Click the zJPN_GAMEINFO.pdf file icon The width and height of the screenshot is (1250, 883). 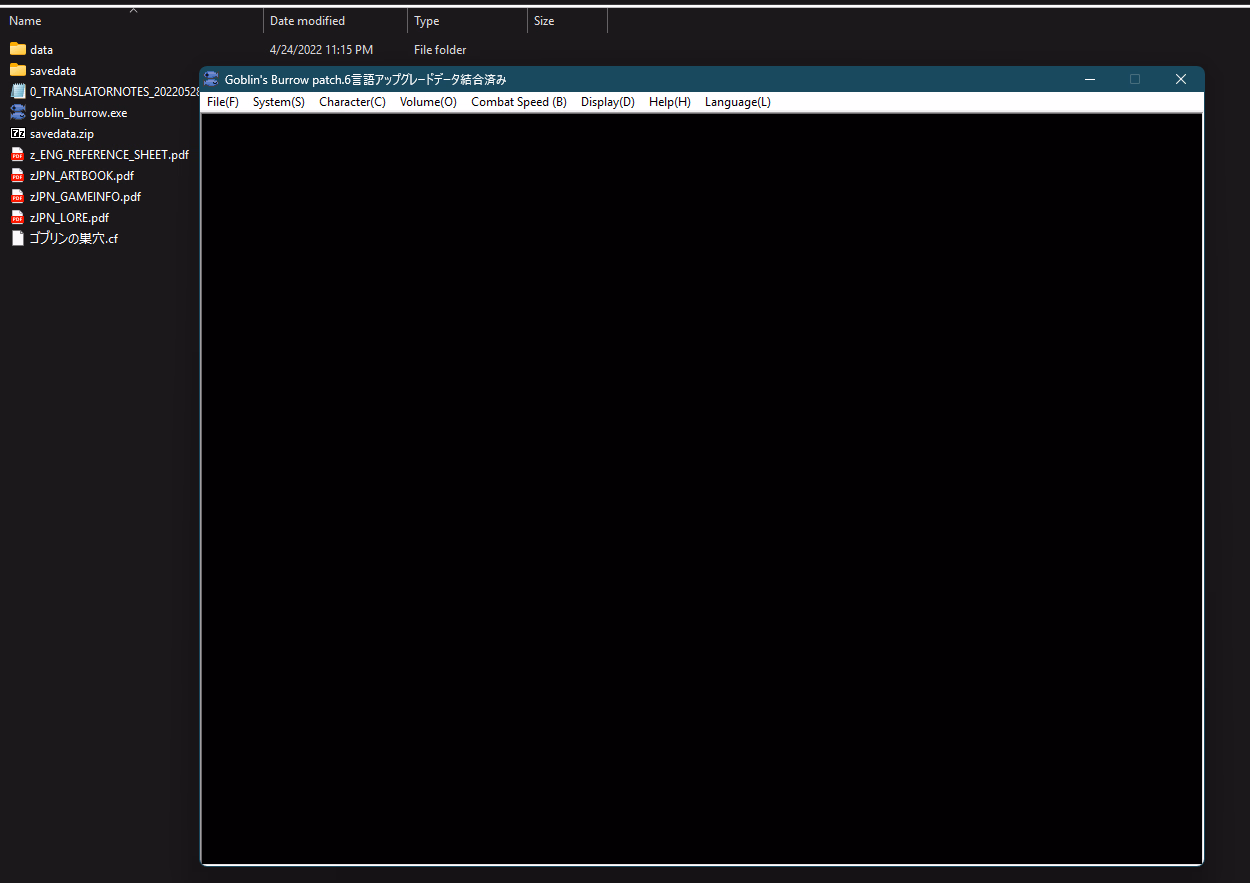(17, 197)
